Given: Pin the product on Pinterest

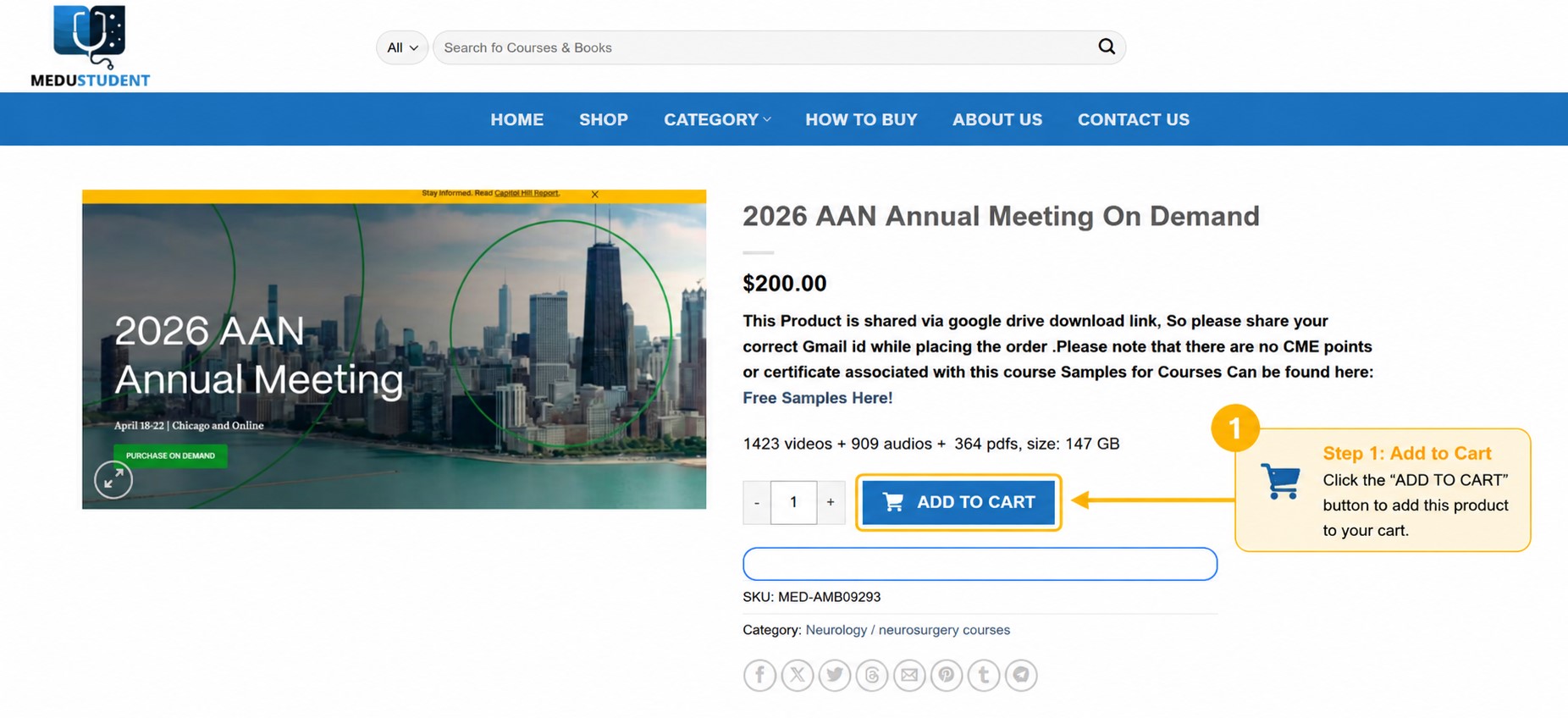Looking at the screenshot, I should 946,675.
